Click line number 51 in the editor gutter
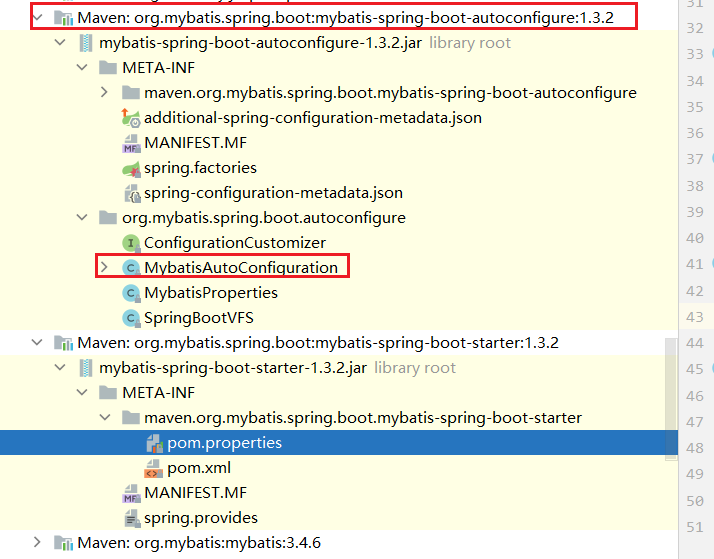Image resolution: width=714 pixels, height=559 pixels. pos(694,527)
